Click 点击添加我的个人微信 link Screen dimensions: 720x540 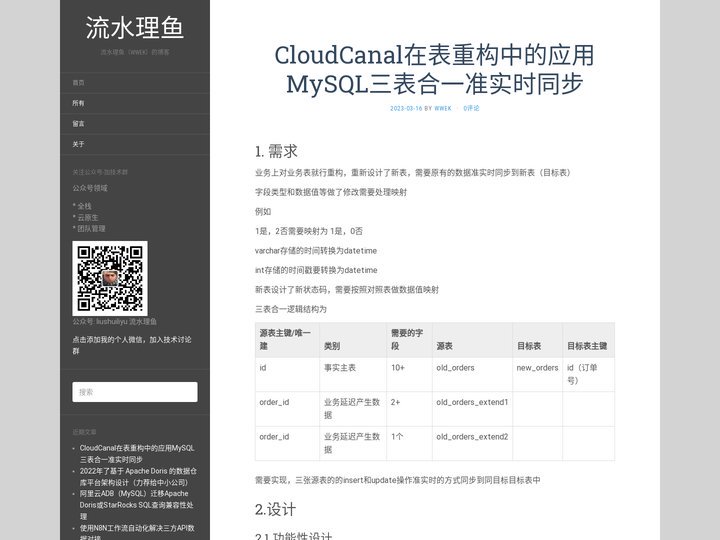point(132,345)
